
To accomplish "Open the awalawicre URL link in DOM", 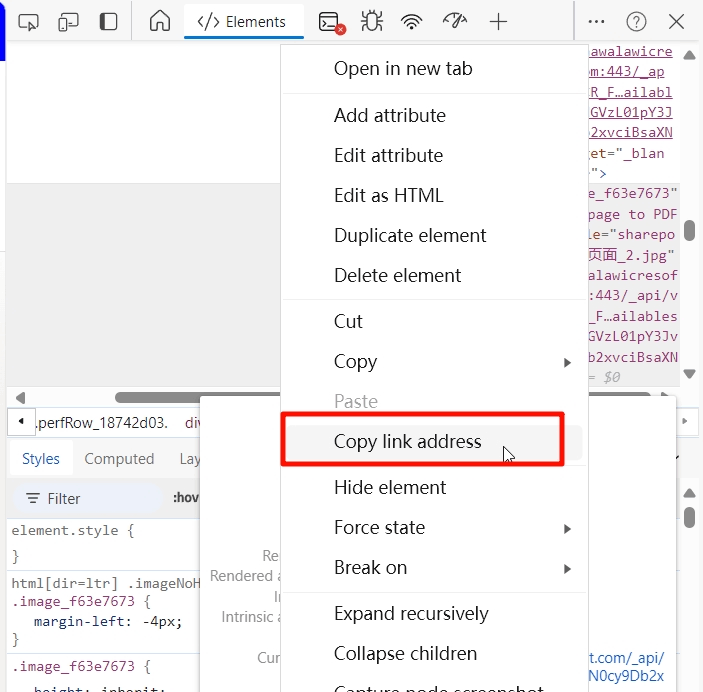I will point(631,52).
